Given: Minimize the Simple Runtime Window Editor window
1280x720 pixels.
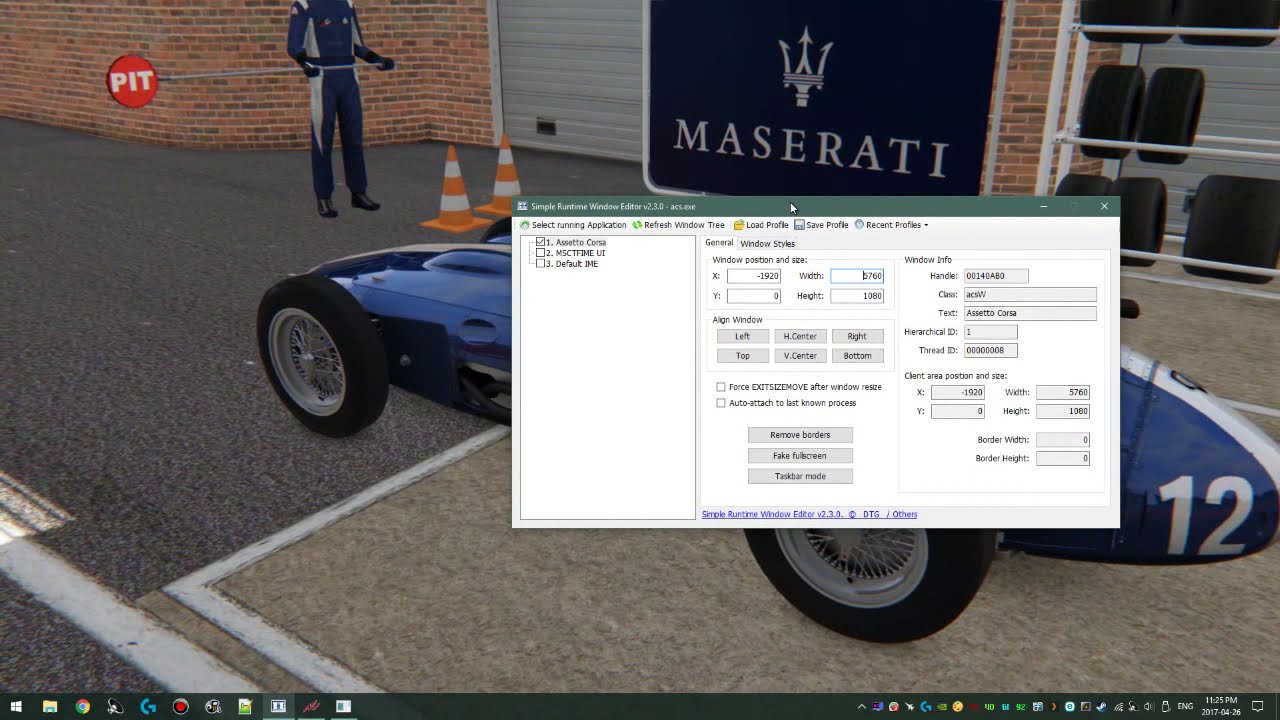Looking at the screenshot, I should click(x=1043, y=206).
